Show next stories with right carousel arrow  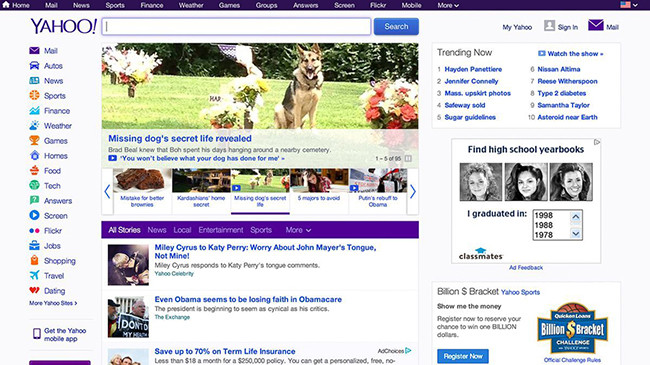click(413, 192)
